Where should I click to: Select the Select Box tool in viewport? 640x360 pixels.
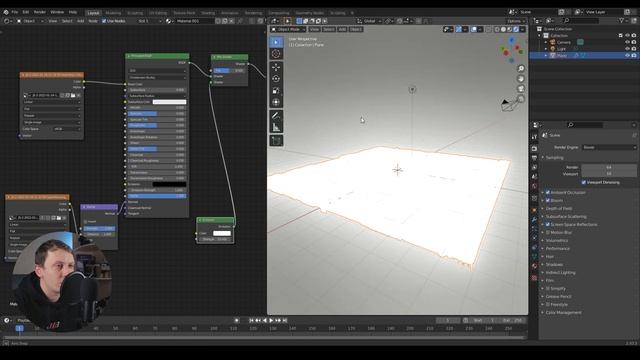pyautogui.click(x=276, y=42)
